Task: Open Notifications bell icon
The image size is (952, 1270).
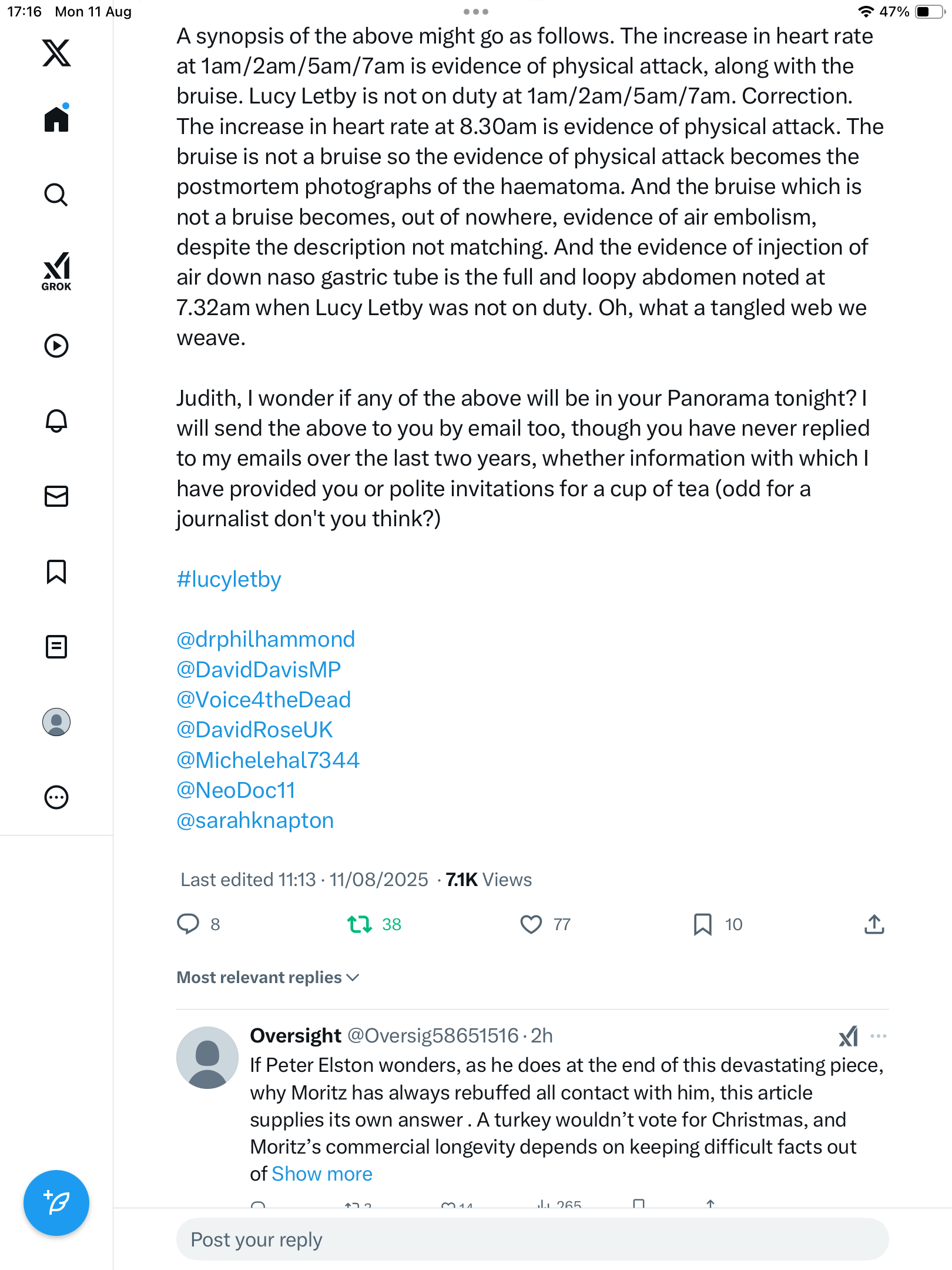Action: [56, 421]
